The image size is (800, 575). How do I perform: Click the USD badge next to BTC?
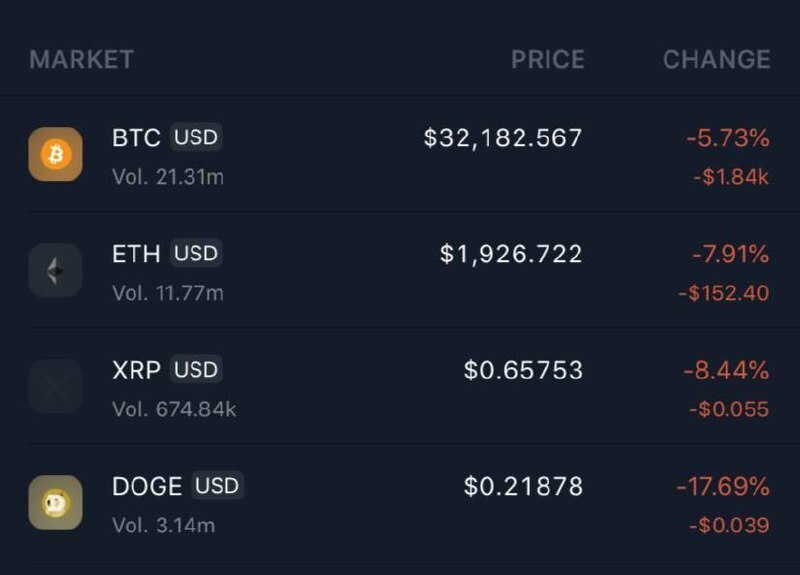tap(195, 137)
